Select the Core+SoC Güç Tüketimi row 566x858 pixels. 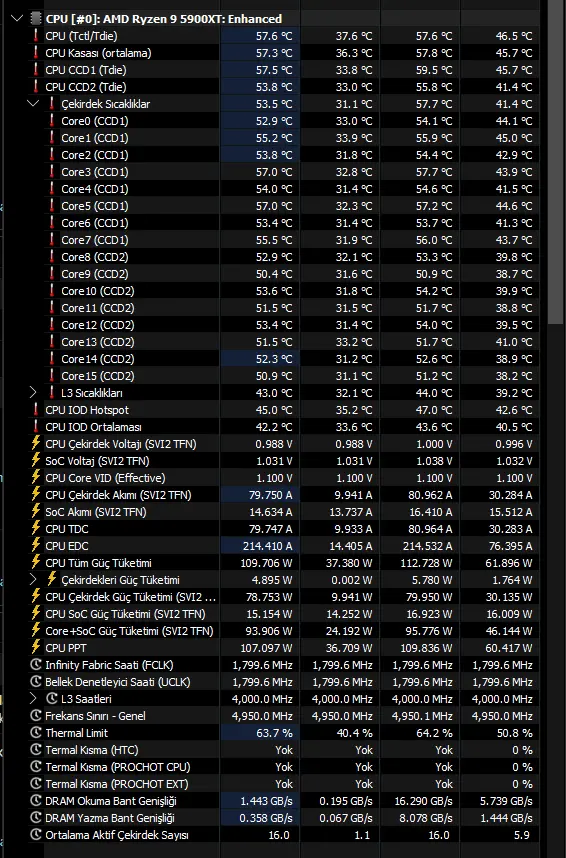click(283, 630)
